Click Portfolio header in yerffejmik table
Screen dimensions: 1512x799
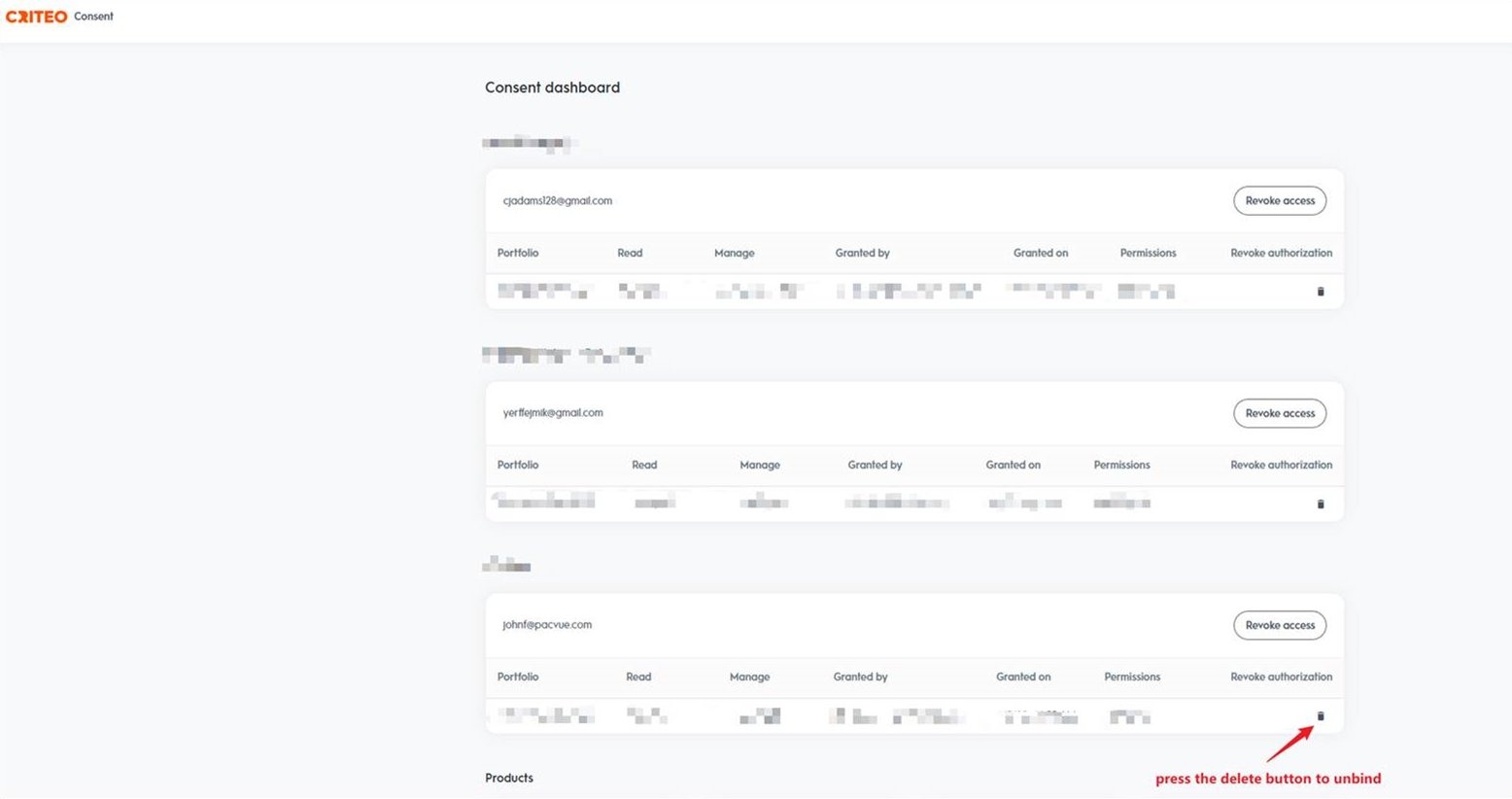point(518,465)
